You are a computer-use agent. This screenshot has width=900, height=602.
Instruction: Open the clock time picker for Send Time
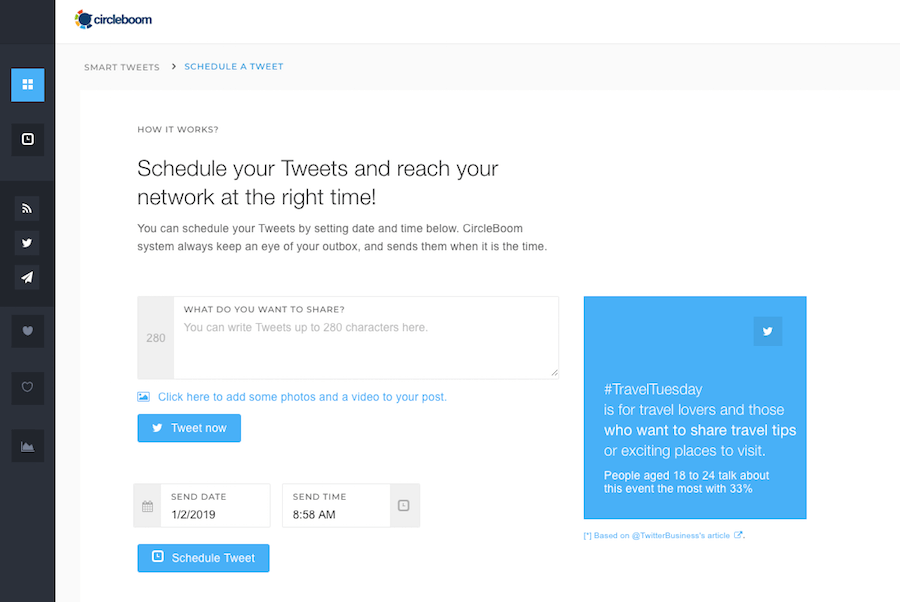404,506
